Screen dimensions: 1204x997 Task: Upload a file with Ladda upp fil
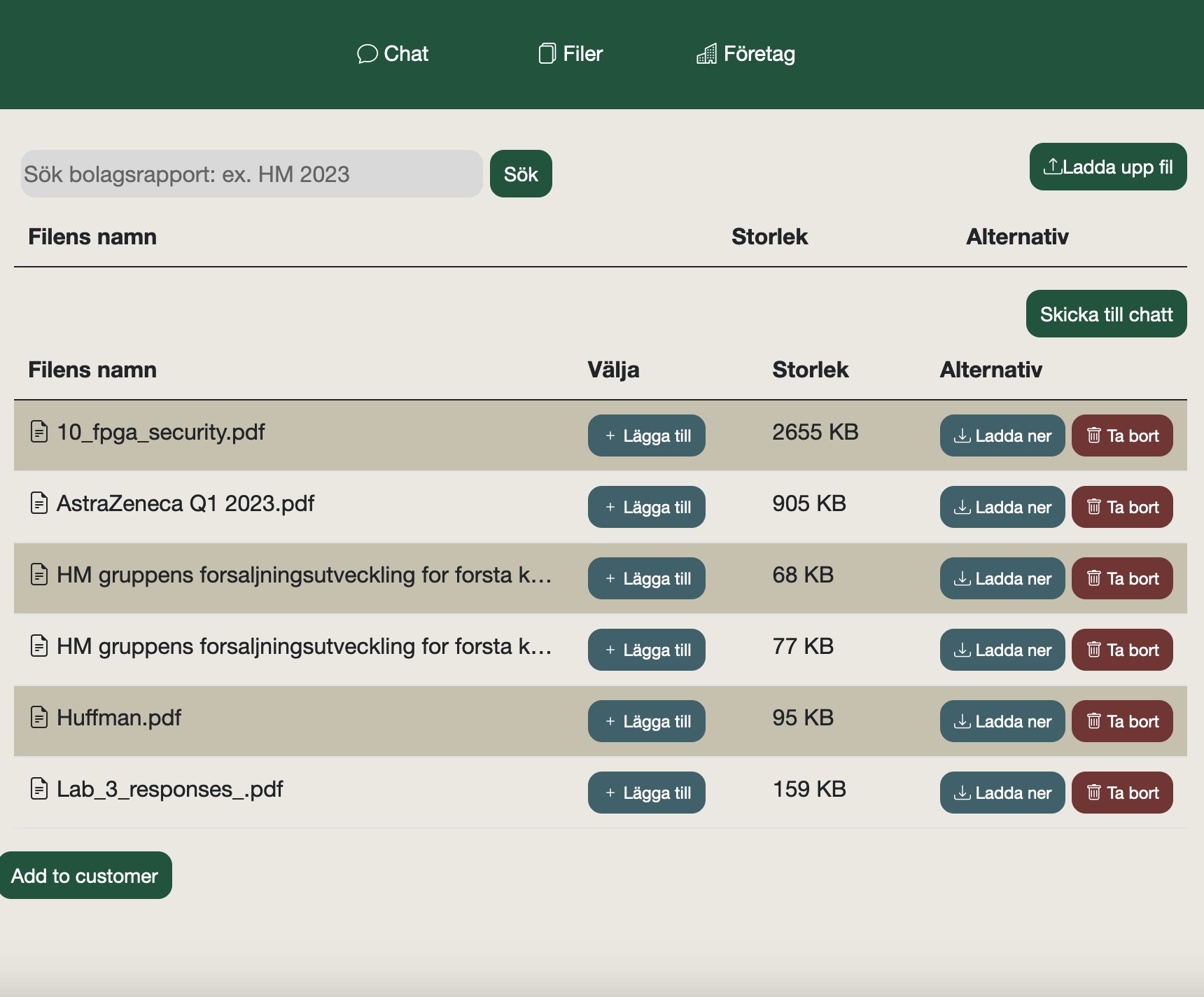tap(1107, 167)
